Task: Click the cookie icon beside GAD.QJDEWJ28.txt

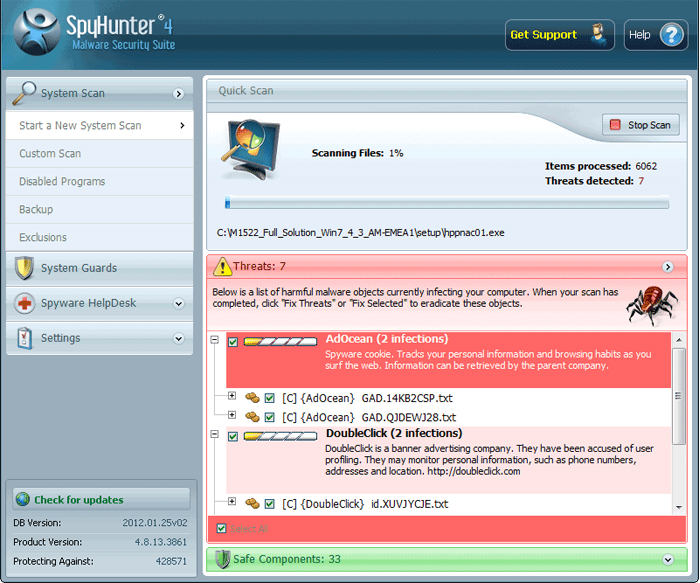Action: tap(252, 417)
